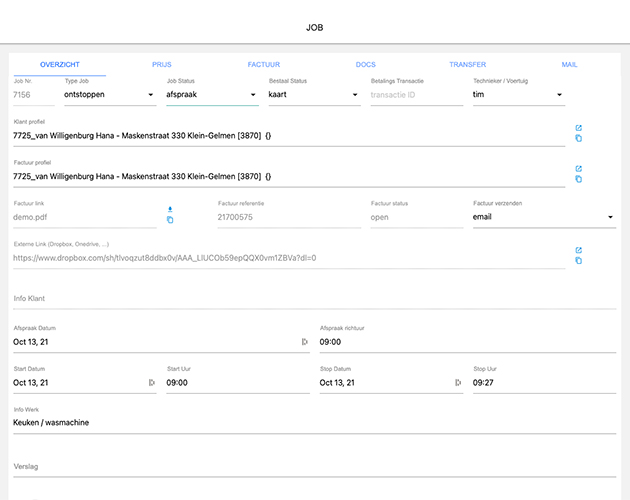Open the Externe Link Dropbox URL icon
Viewport: 630px width, 500px height.
(579, 251)
